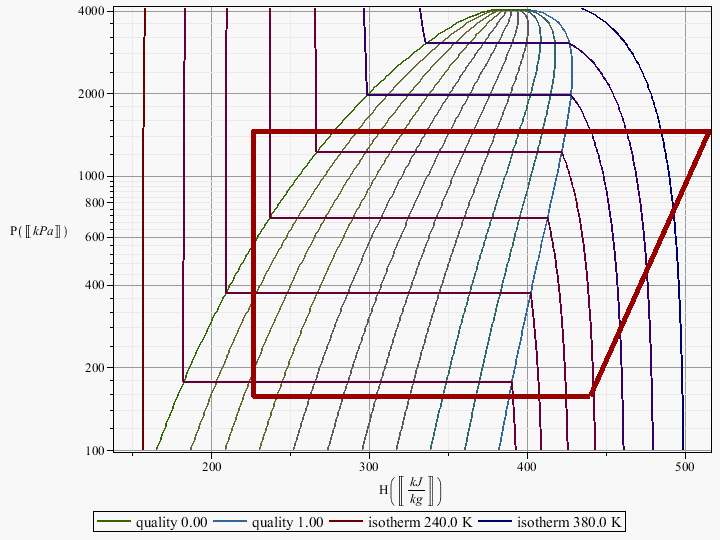This screenshot has height=540, width=720.
Task: Select the "isotherm 380.0 K" legend label
Action: pyautogui.click(x=570, y=522)
